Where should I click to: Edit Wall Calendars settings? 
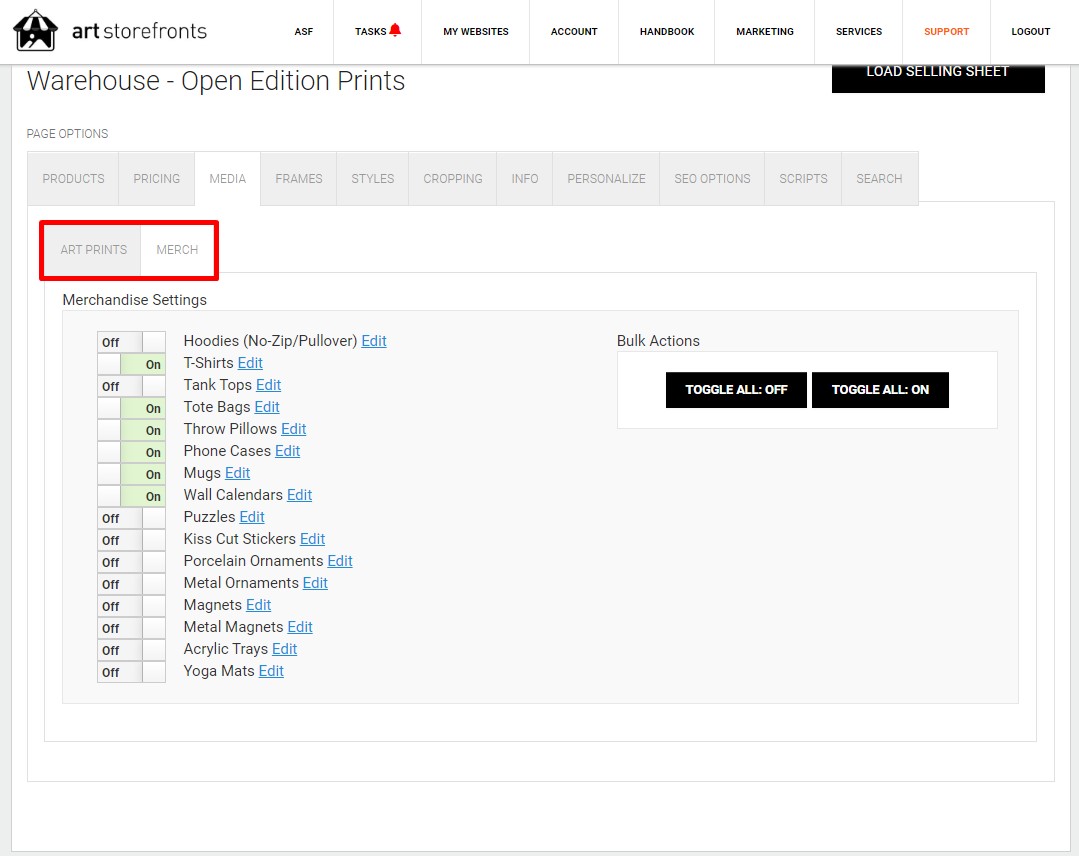coord(299,495)
